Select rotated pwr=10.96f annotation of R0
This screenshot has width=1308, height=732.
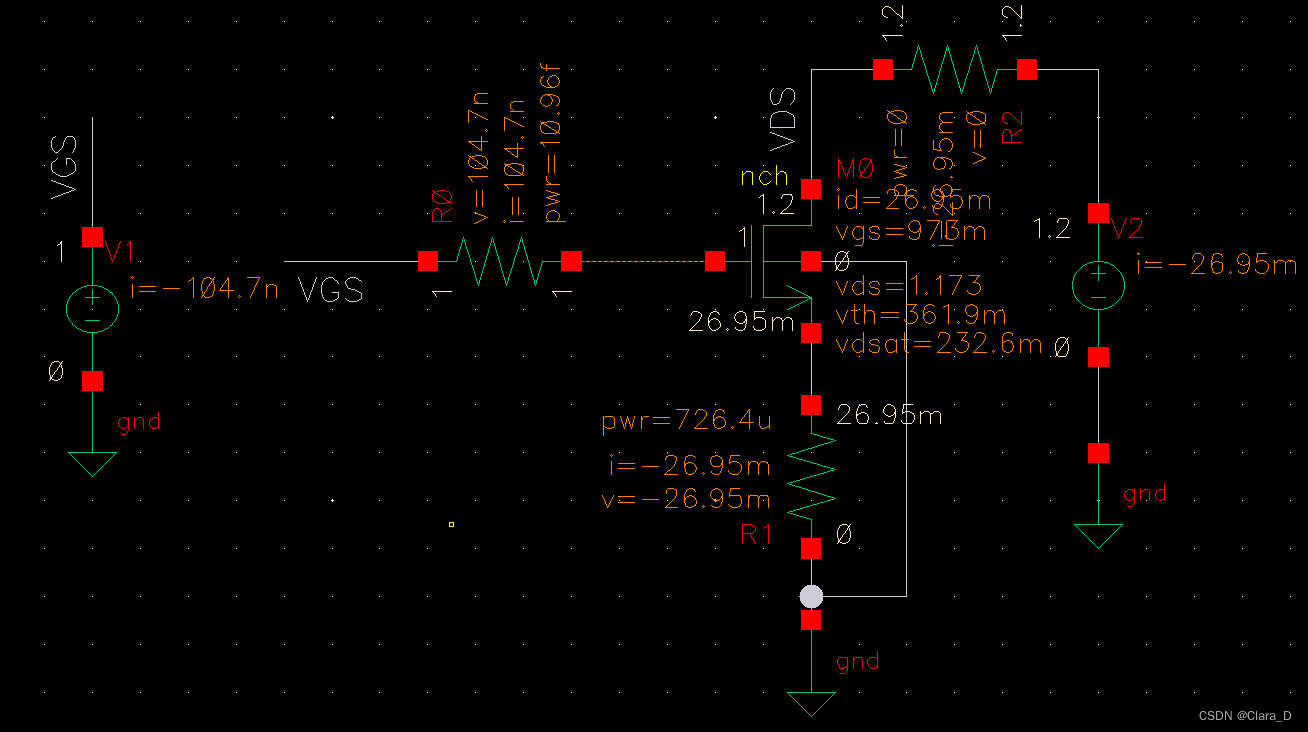pos(553,143)
